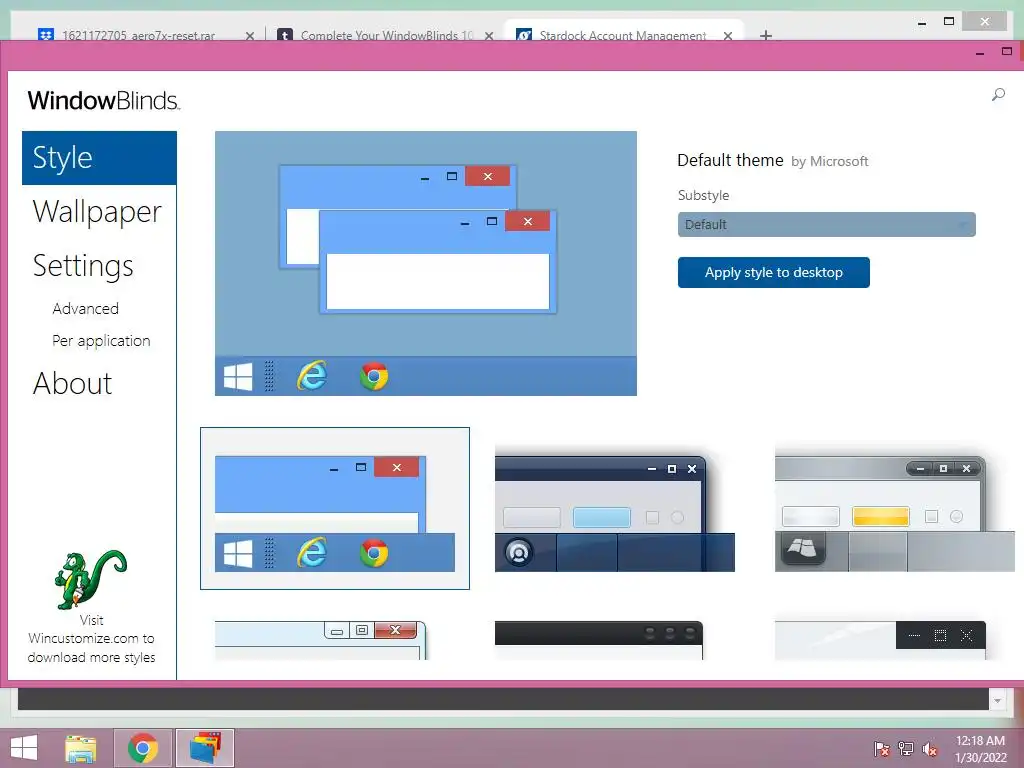The image size is (1024, 768).
Task: Click the green Wincustomize lizard mascot
Action: coord(90,579)
